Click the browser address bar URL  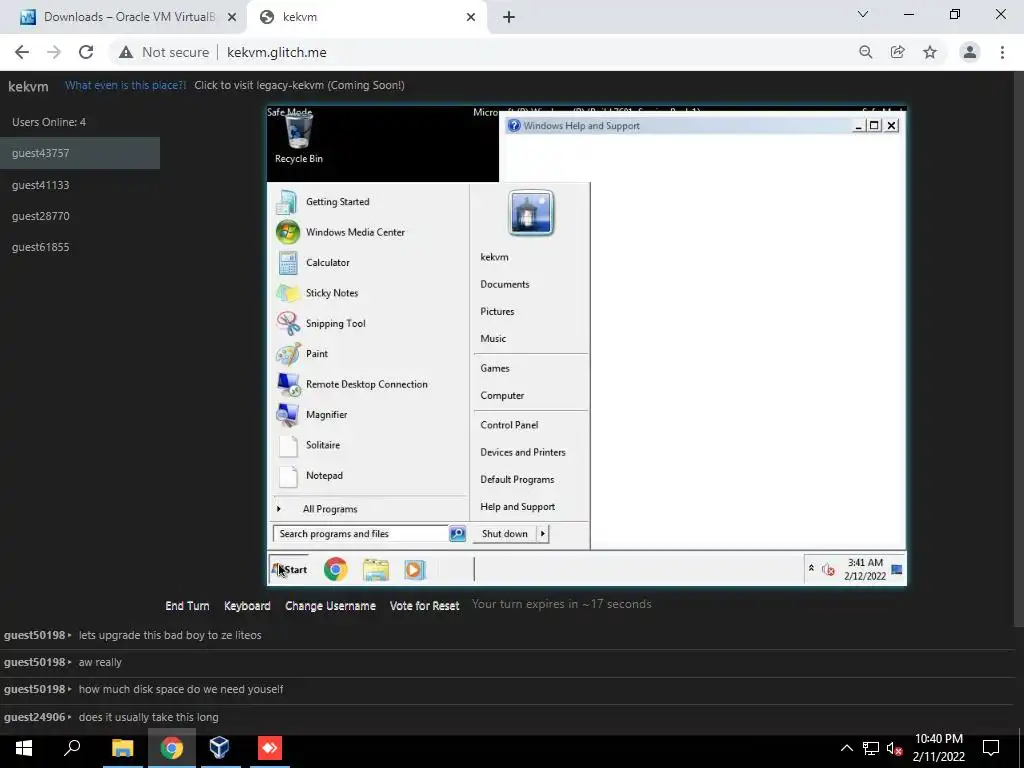tap(277, 52)
